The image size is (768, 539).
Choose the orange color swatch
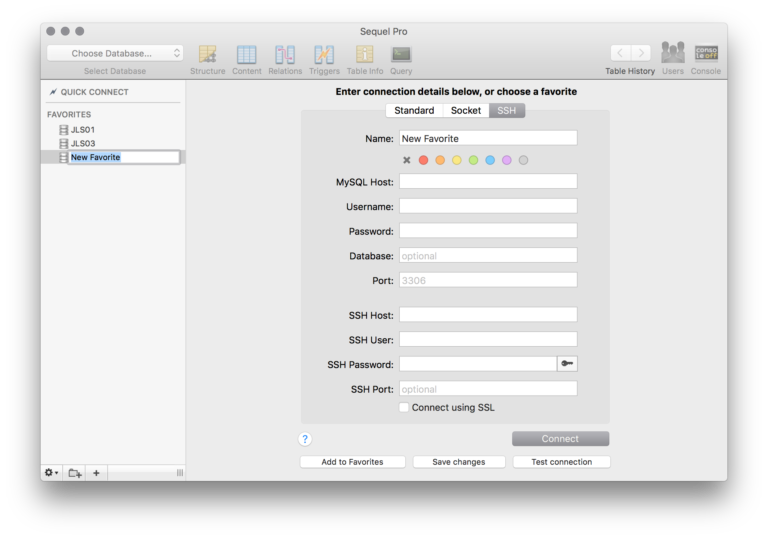coord(440,160)
